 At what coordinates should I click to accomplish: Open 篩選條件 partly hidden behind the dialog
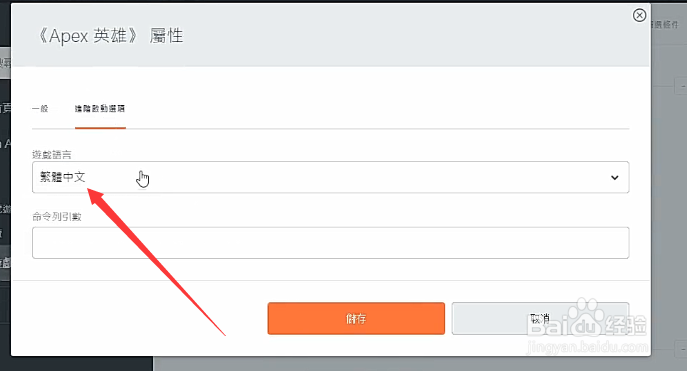pyautogui.click(x=665, y=25)
